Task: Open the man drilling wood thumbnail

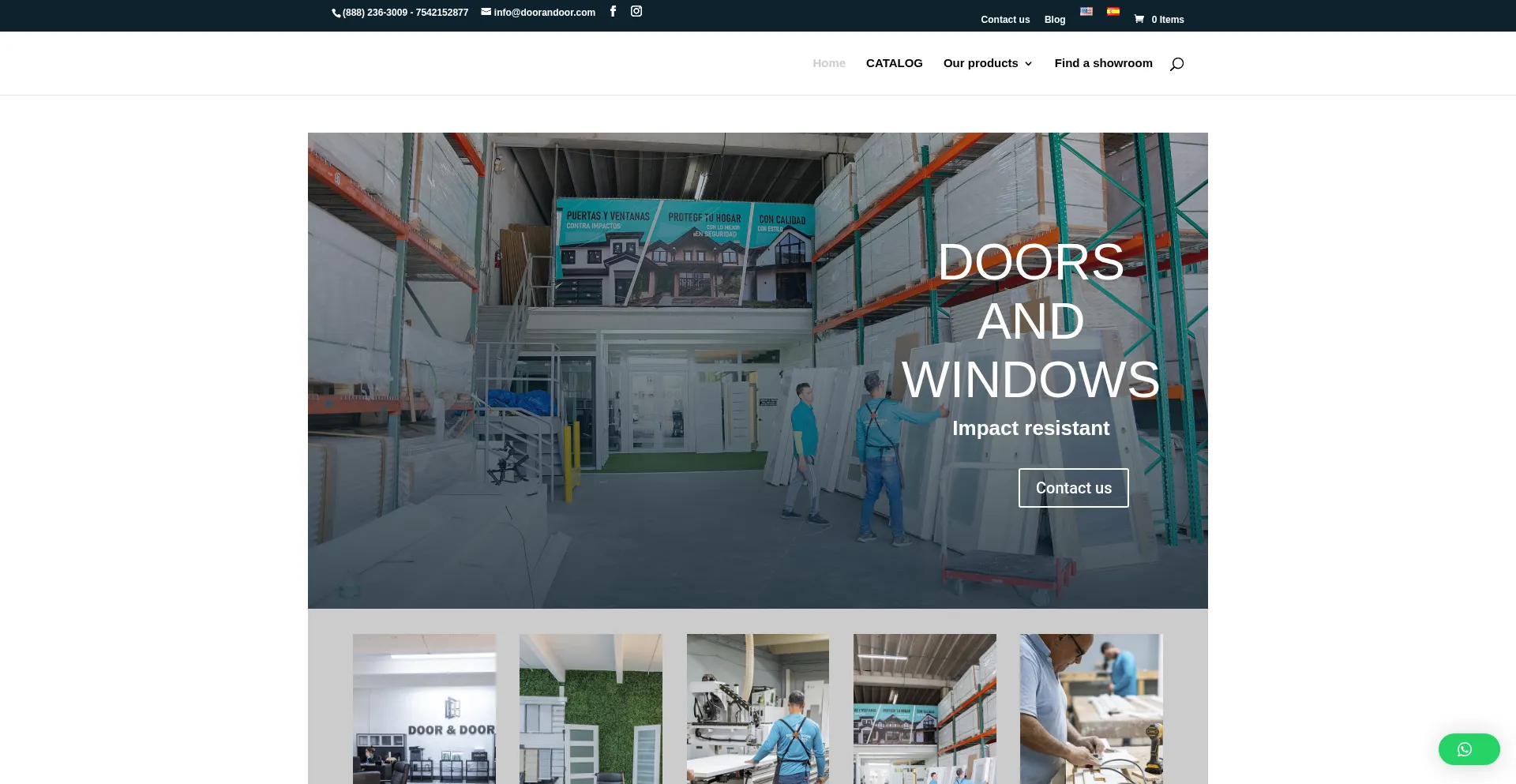Action: tap(1091, 708)
